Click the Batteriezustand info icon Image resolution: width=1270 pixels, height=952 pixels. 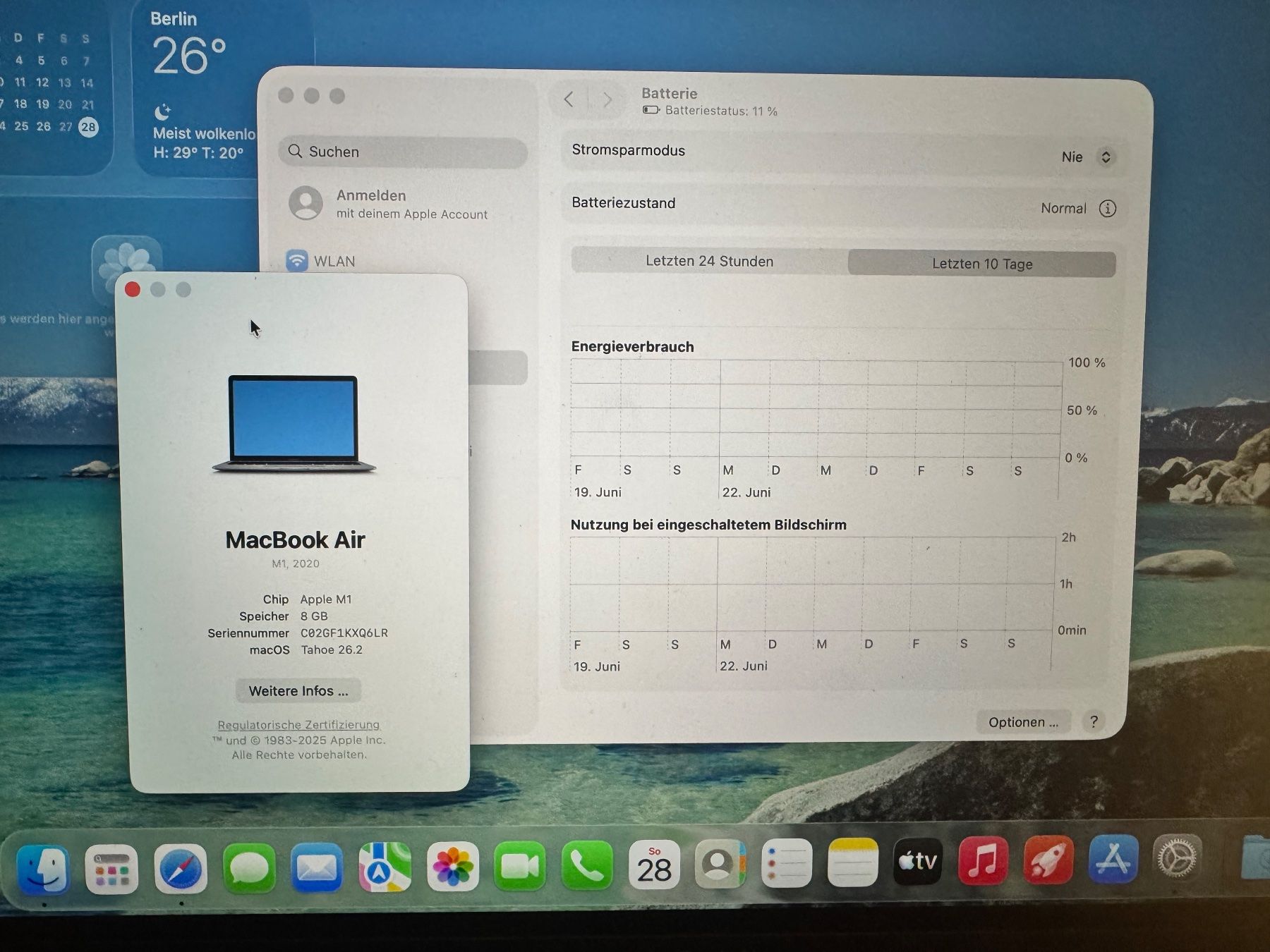point(1108,208)
